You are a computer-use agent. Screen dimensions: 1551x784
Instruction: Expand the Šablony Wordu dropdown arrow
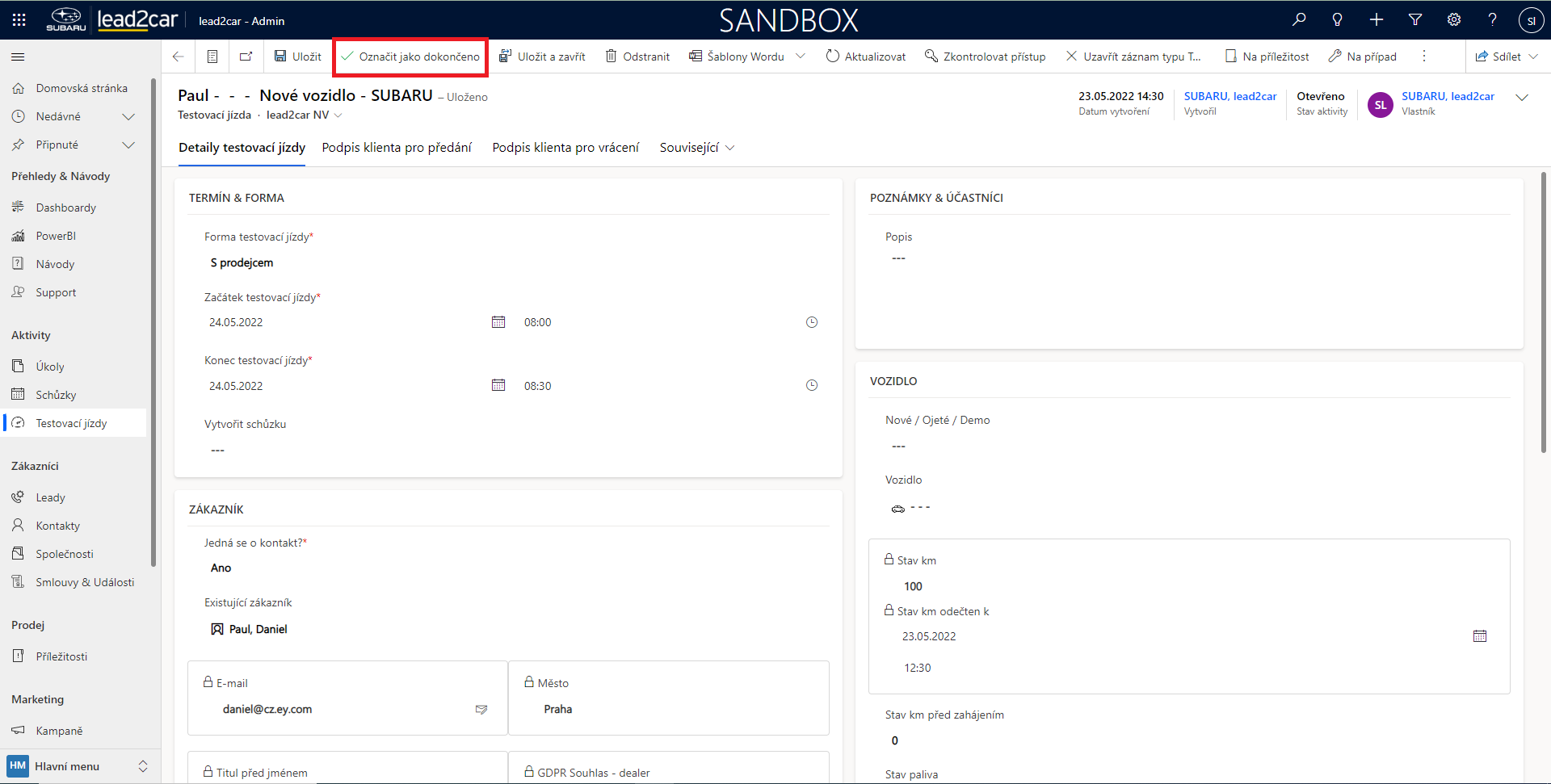coord(801,57)
